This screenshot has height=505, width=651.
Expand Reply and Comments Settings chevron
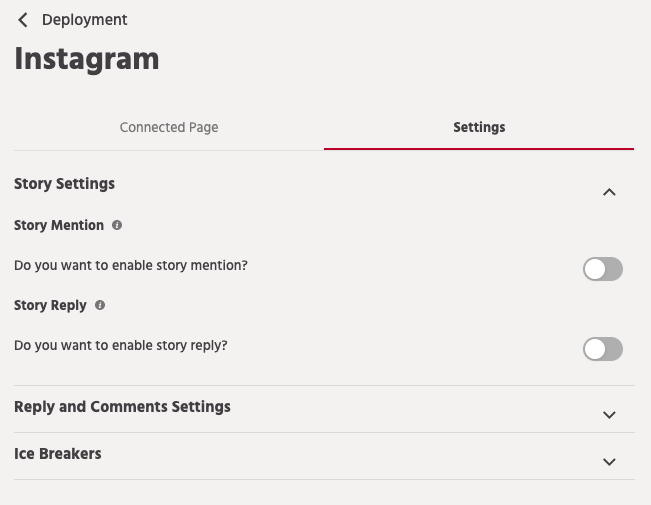(x=609, y=415)
